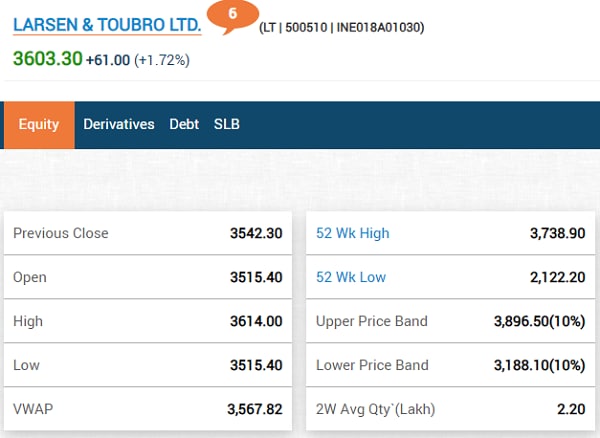This screenshot has height=438, width=600.
Task: Switch to the Debt tab
Action: (x=184, y=124)
